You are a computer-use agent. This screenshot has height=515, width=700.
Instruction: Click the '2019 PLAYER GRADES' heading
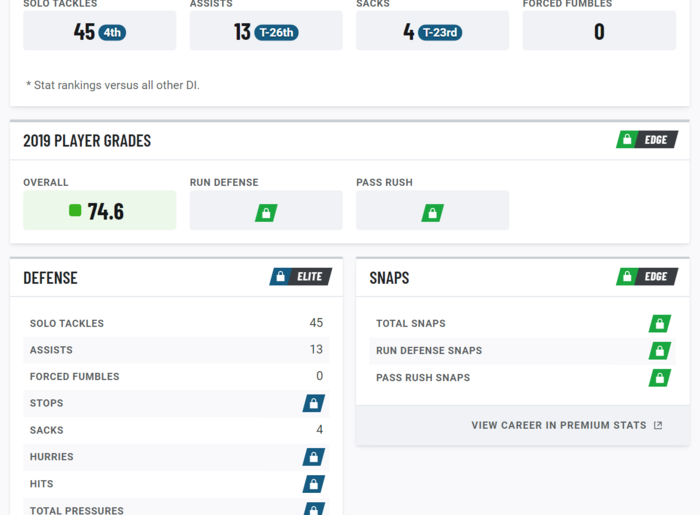[87, 141]
